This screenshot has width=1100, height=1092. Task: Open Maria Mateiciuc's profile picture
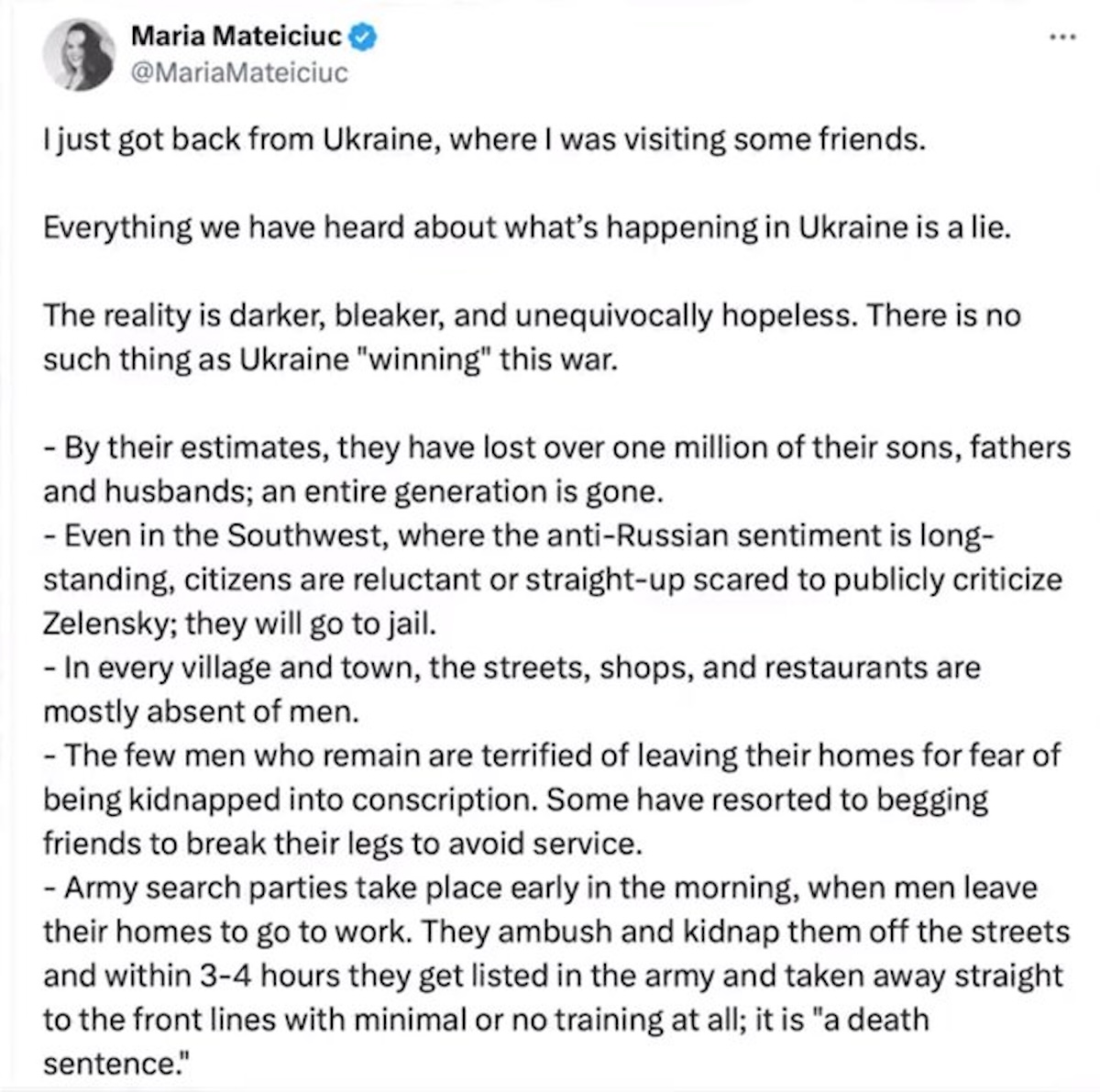pyautogui.click(x=78, y=54)
